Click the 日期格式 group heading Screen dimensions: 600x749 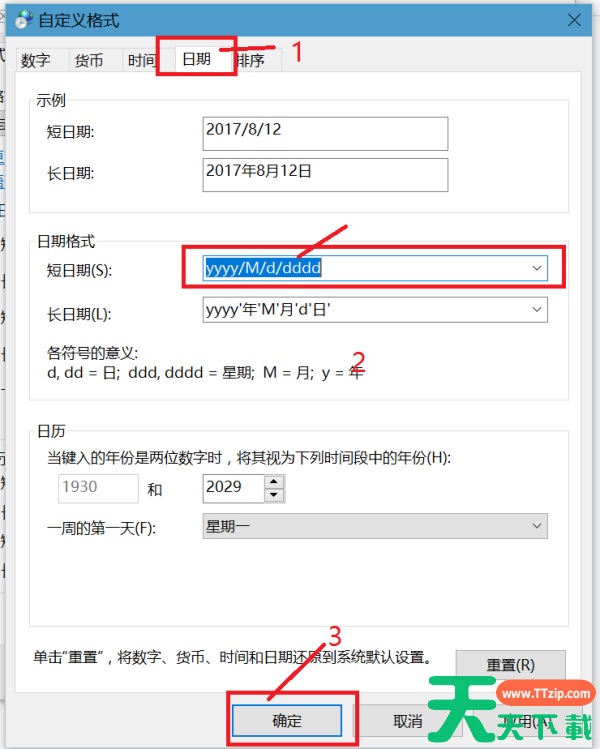click(x=66, y=241)
